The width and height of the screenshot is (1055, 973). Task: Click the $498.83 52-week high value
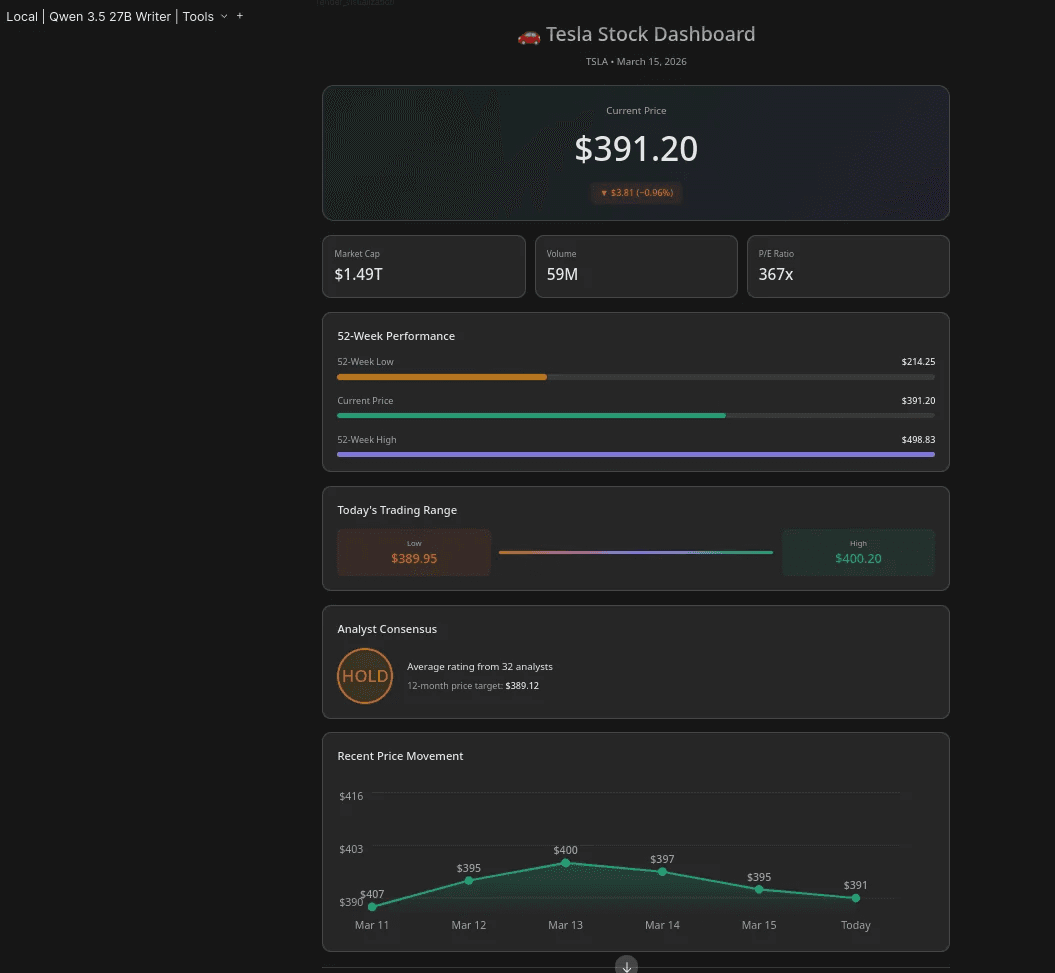point(918,440)
